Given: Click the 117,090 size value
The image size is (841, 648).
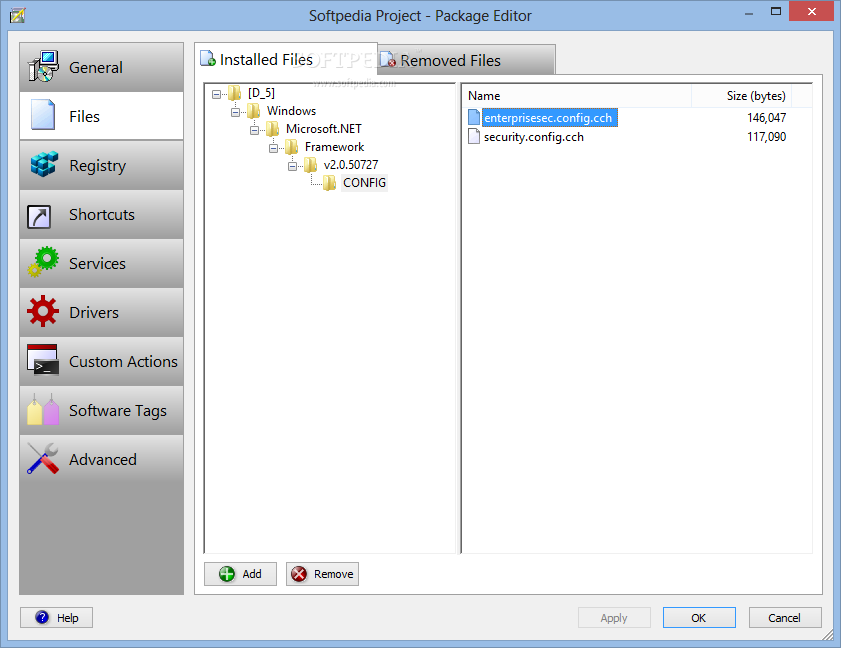Looking at the screenshot, I should click(x=766, y=137).
